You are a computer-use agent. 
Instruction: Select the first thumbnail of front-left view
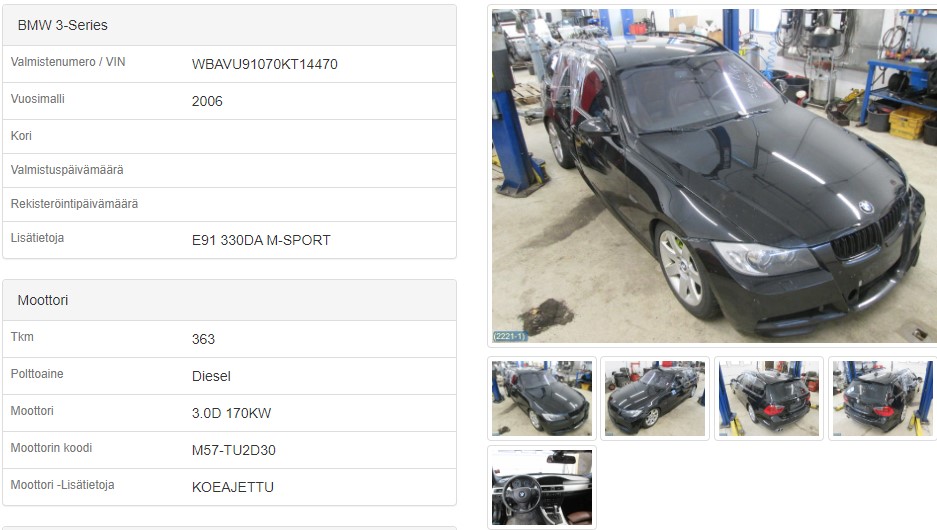[x=542, y=399]
